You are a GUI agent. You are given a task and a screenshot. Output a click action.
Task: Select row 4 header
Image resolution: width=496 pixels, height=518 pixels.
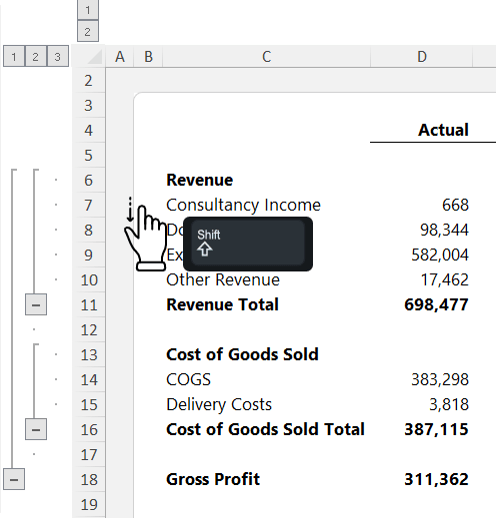pos(89,130)
